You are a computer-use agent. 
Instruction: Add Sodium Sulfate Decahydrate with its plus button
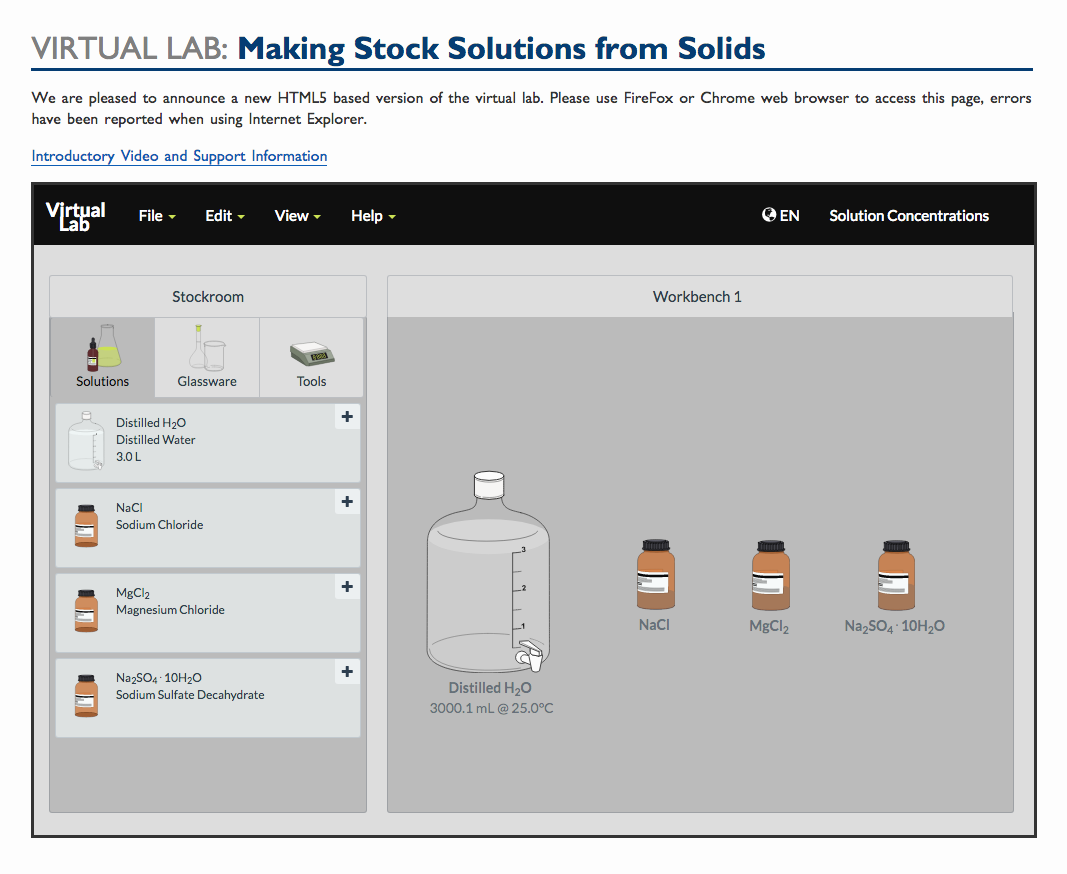point(346,672)
